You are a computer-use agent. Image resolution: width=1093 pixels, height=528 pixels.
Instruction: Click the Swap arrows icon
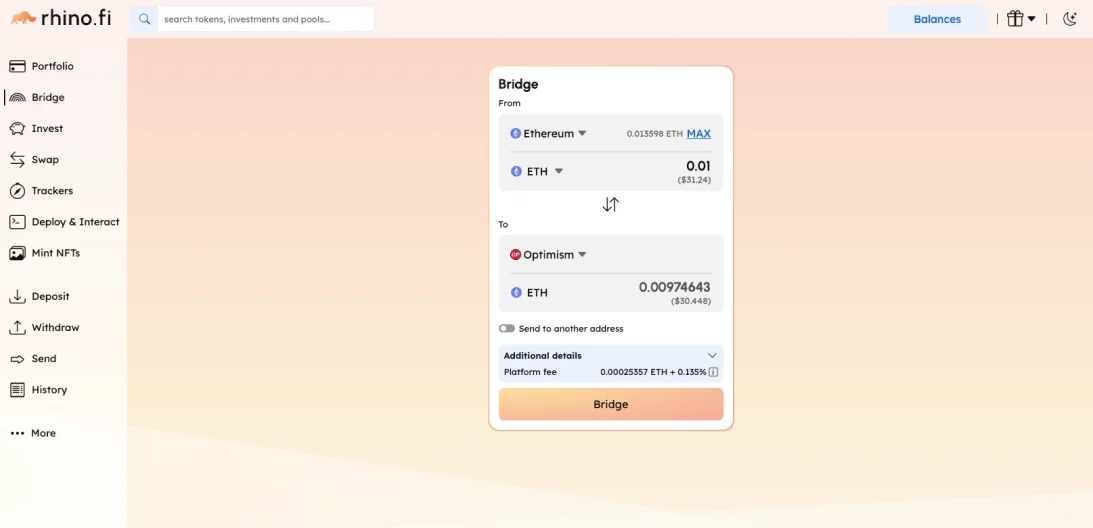(x=17, y=160)
